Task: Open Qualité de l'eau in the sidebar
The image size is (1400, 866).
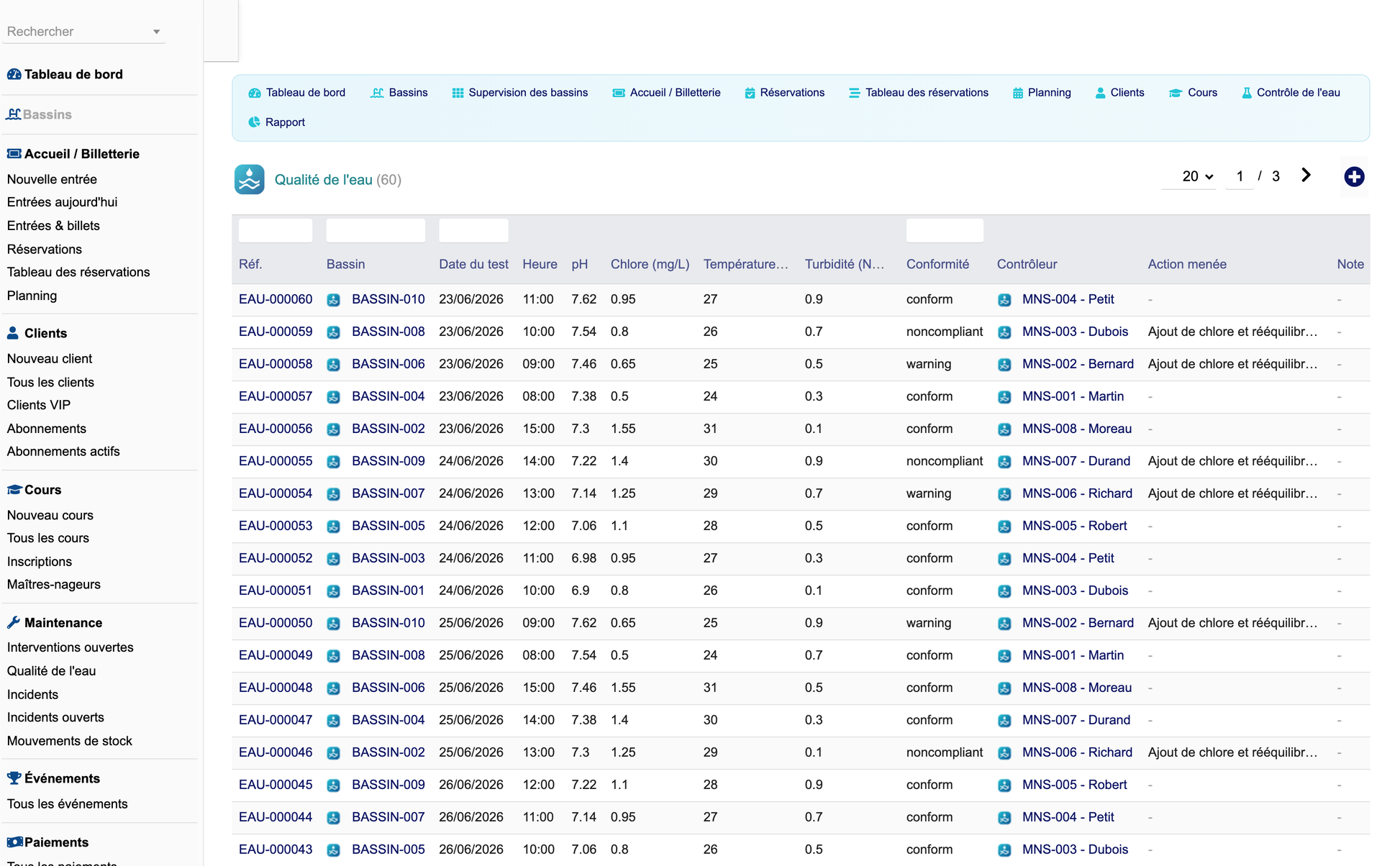Action: [x=51, y=671]
